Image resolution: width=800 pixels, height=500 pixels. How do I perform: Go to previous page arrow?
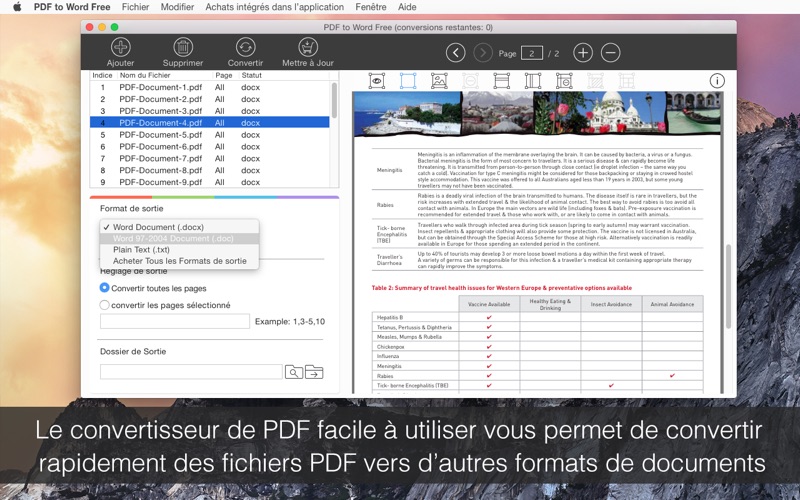pyautogui.click(x=456, y=53)
